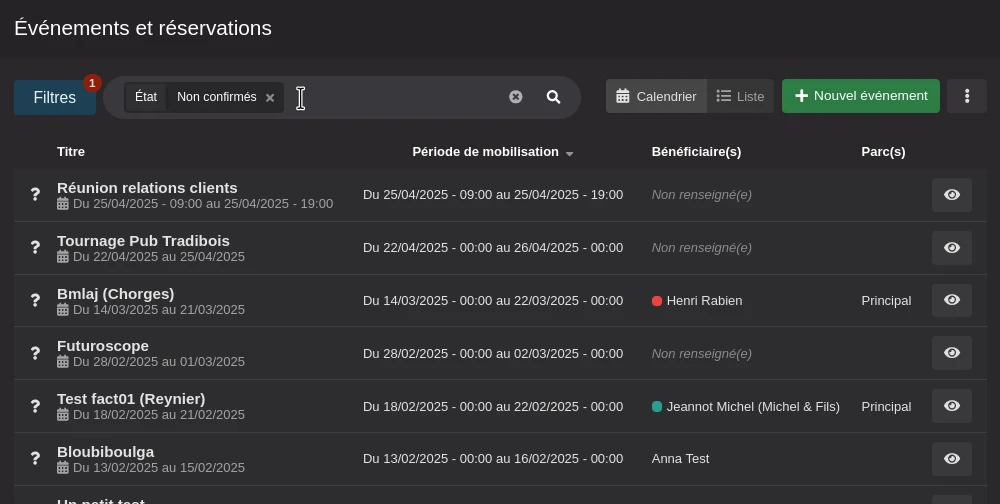Click the search magnifying glass icon
This screenshot has width=1000, height=504.
pyautogui.click(x=553, y=97)
